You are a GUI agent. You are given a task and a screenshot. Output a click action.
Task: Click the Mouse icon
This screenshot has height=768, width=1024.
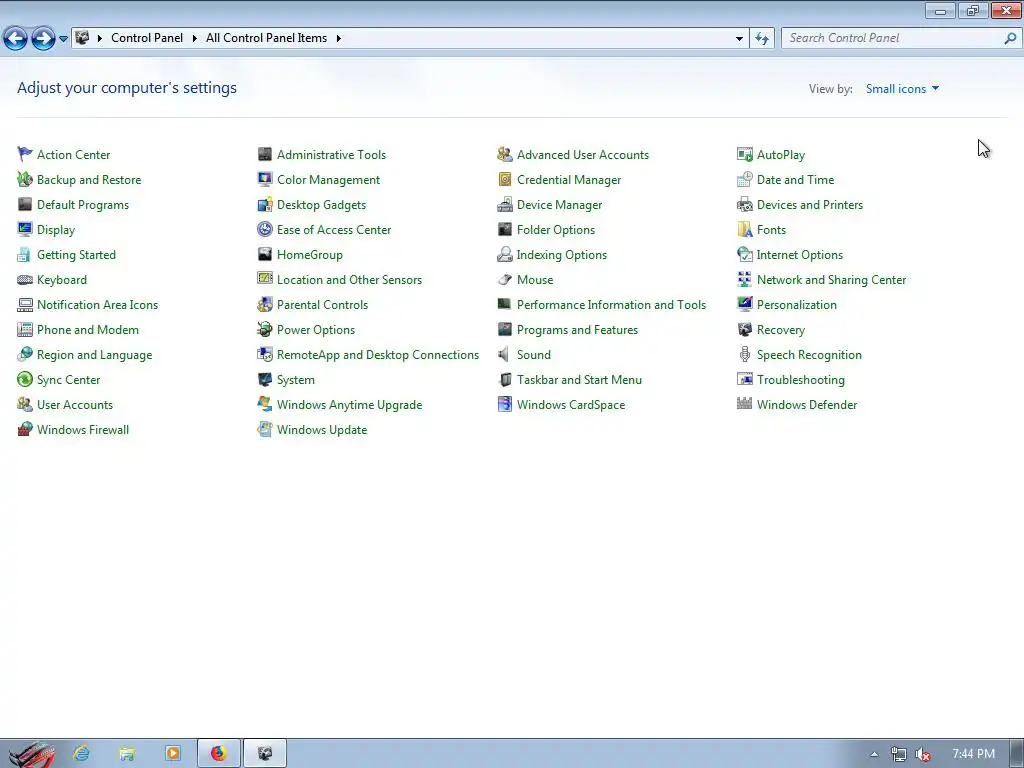coord(505,280)
